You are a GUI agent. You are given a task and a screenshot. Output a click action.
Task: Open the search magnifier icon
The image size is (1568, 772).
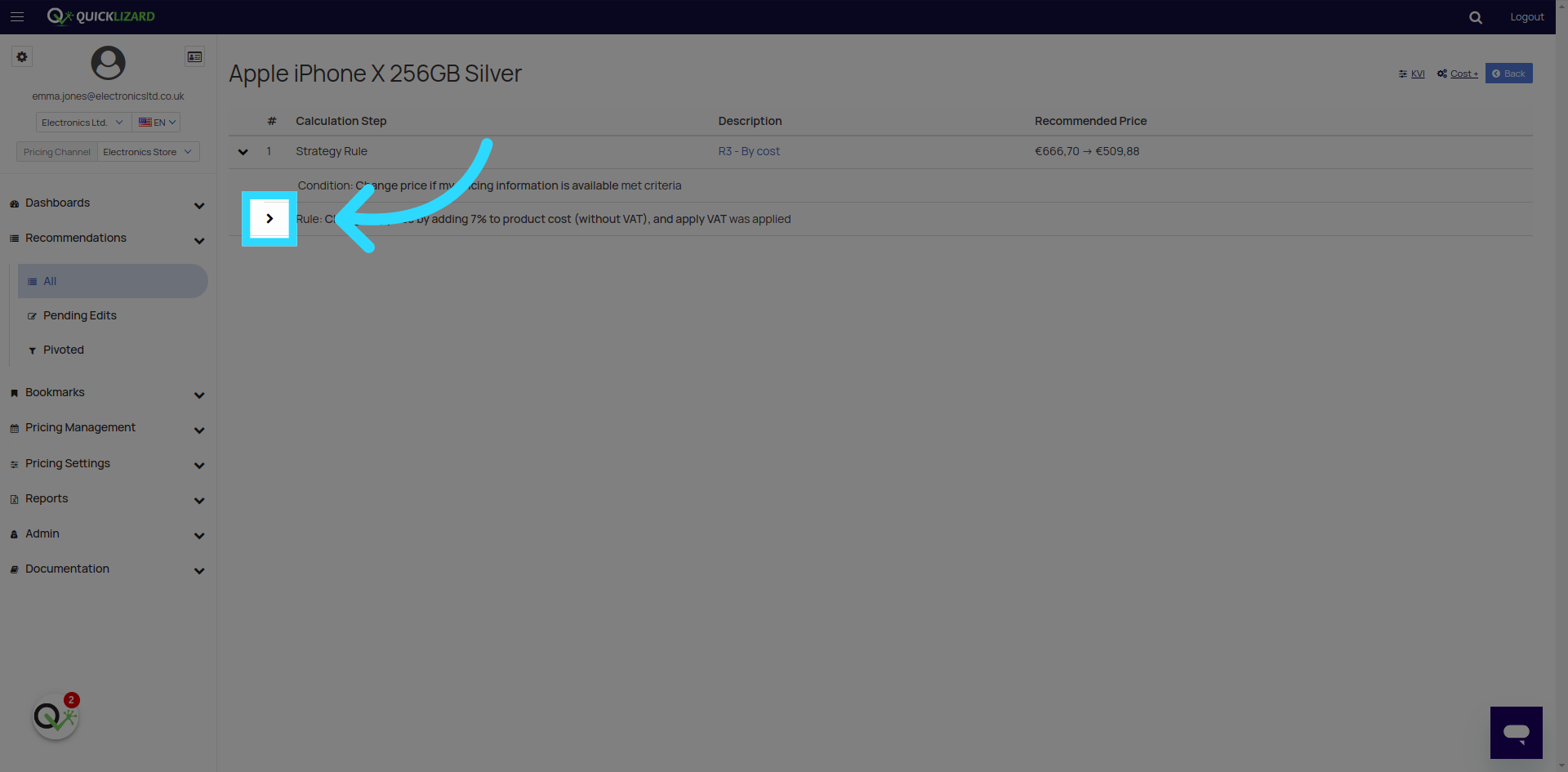tap(1475, 17)
